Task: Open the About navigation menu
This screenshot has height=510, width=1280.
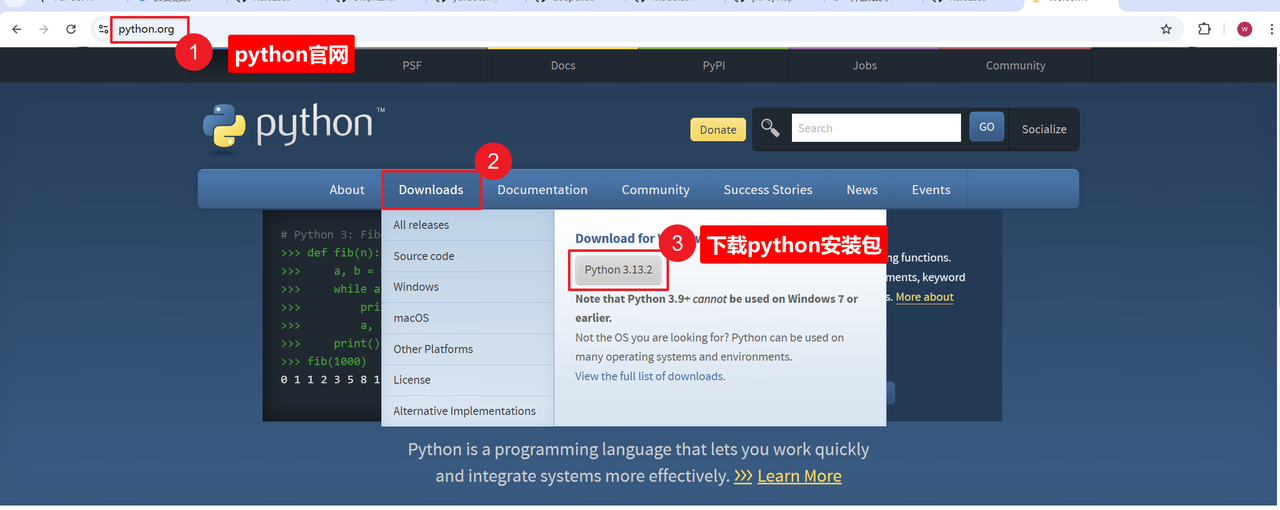Action: [347, 189]
